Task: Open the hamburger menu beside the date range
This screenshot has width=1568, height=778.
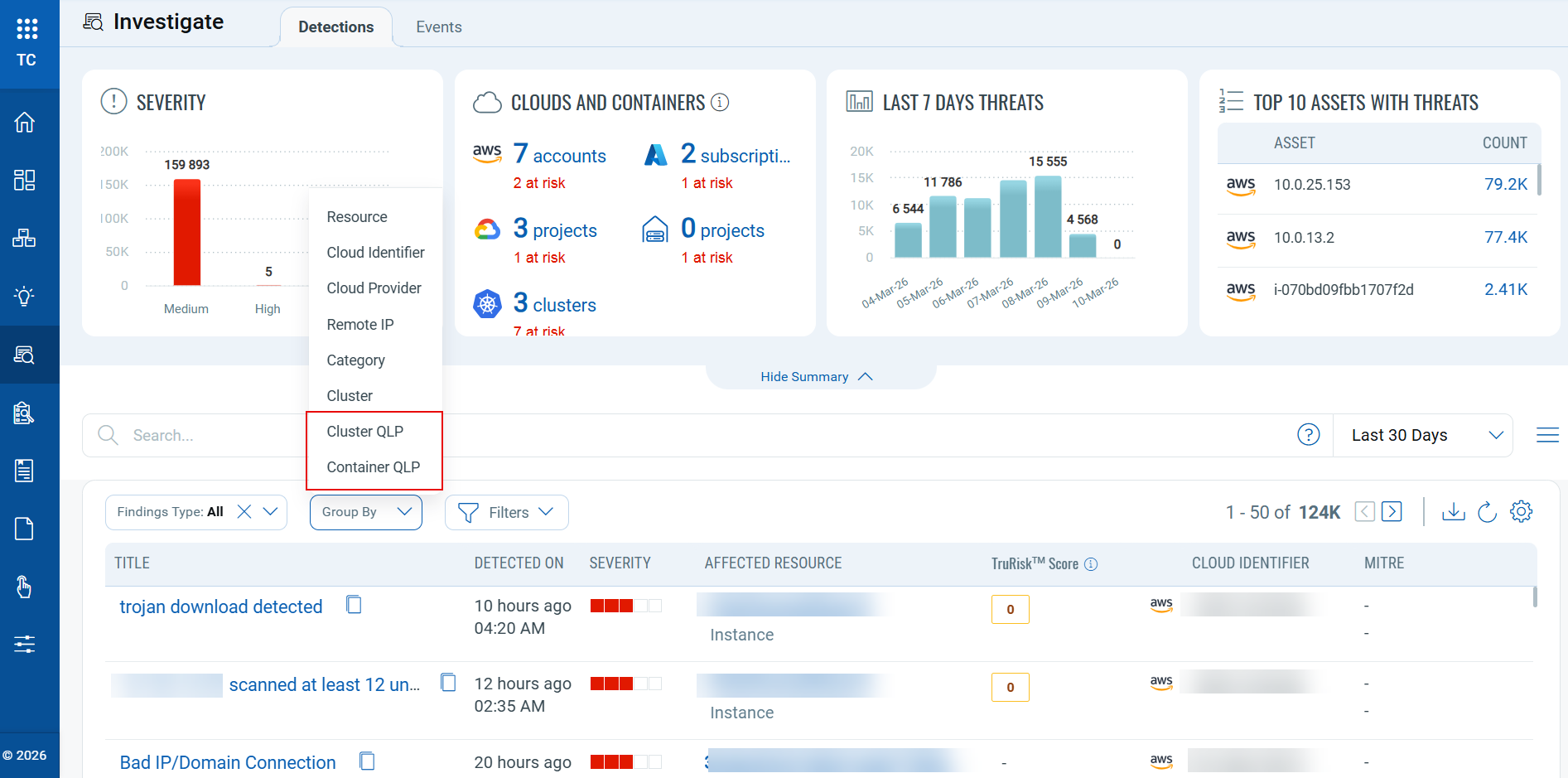Action: pyautogui.click(x=1546, y=435)
